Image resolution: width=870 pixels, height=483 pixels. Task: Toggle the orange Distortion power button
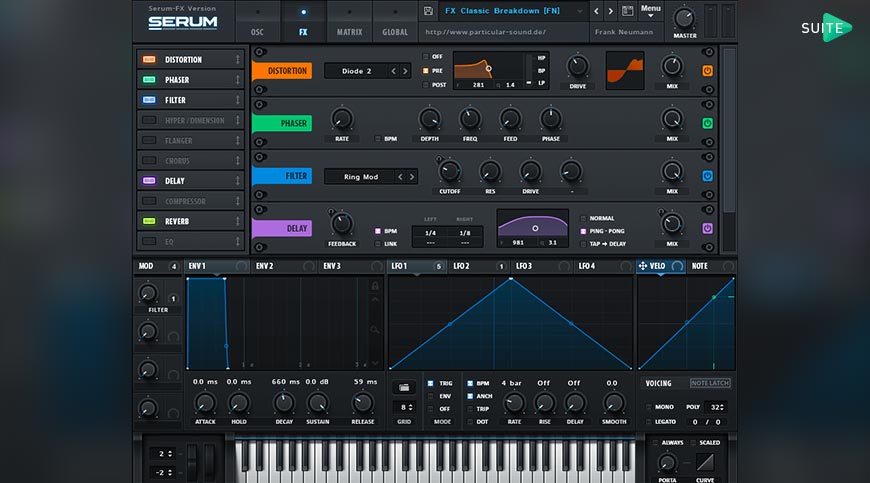pyautogui.click(x=707, y=71)
